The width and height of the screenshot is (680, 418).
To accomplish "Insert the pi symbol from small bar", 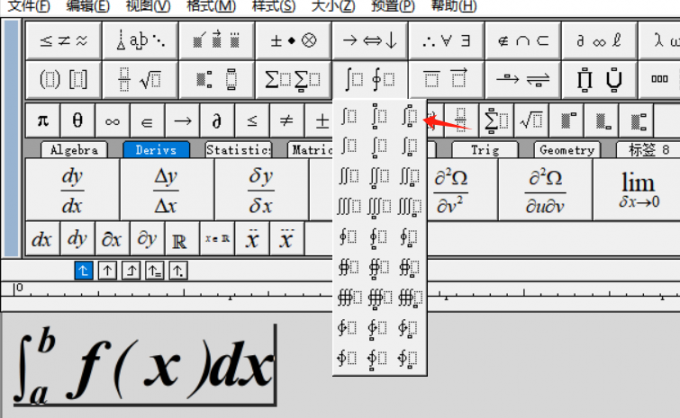I will click(42, 120).
